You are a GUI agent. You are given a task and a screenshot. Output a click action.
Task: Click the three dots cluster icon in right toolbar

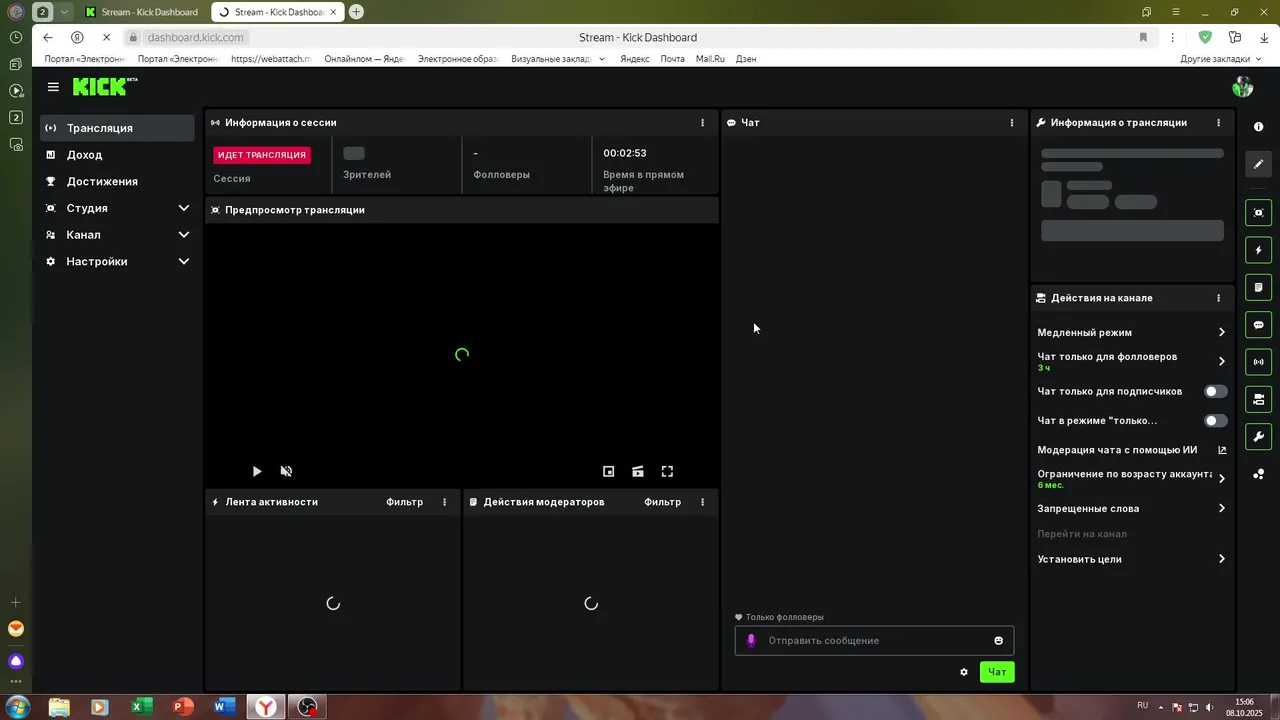(x=1259, y=474)
